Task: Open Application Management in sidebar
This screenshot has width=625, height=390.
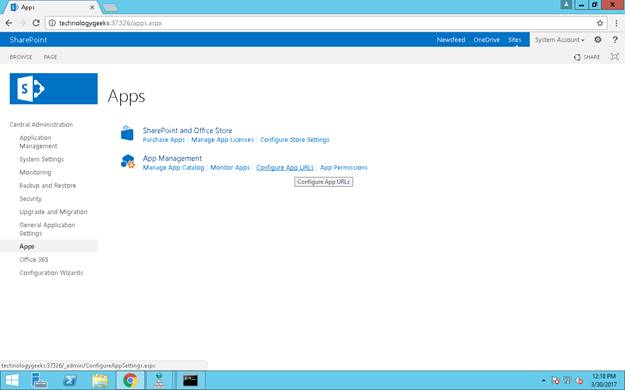Action: coord(39,142)
